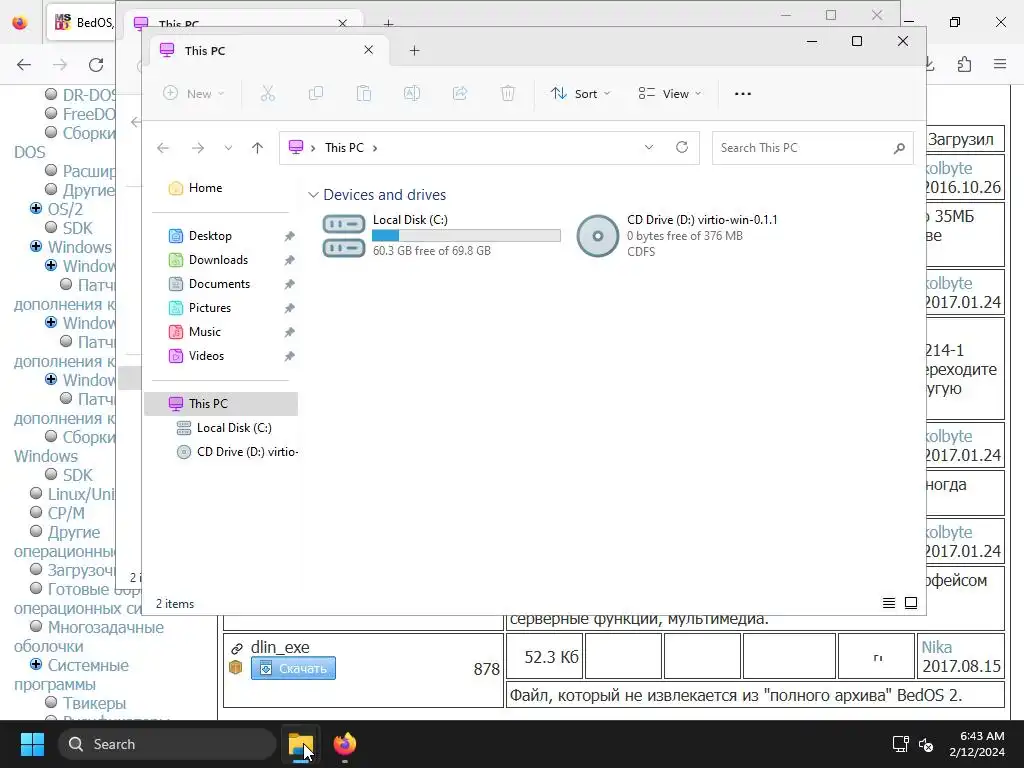Switch to details view in status bar

[x=889, y=603]
